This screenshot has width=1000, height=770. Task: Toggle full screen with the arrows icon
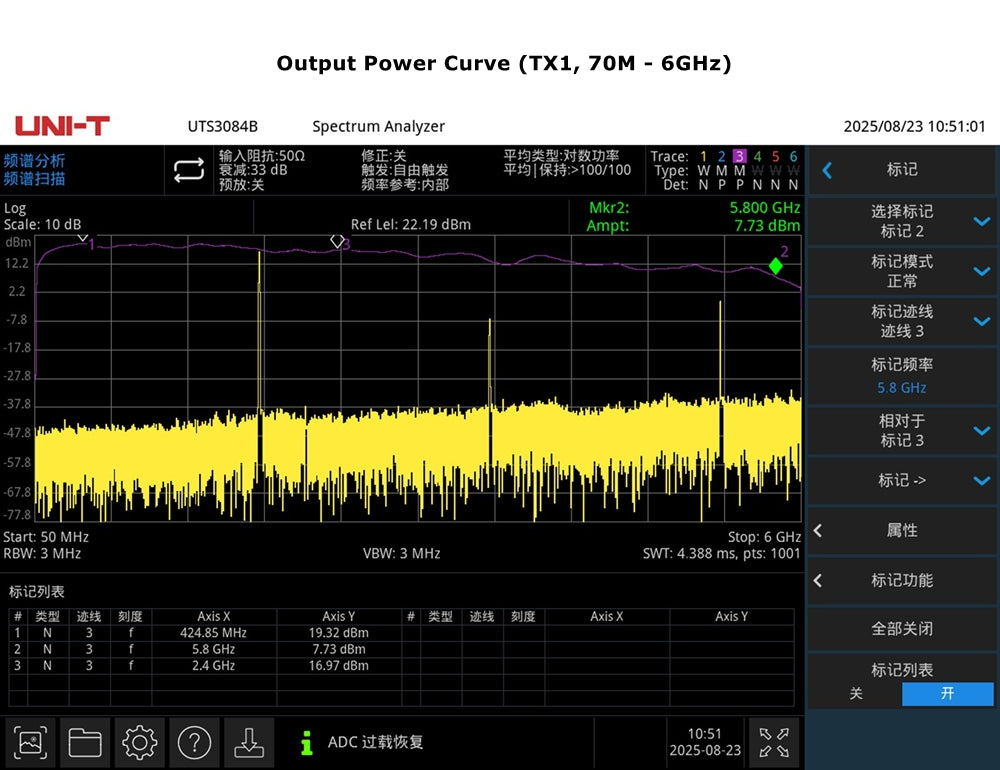tap(773, 742)
